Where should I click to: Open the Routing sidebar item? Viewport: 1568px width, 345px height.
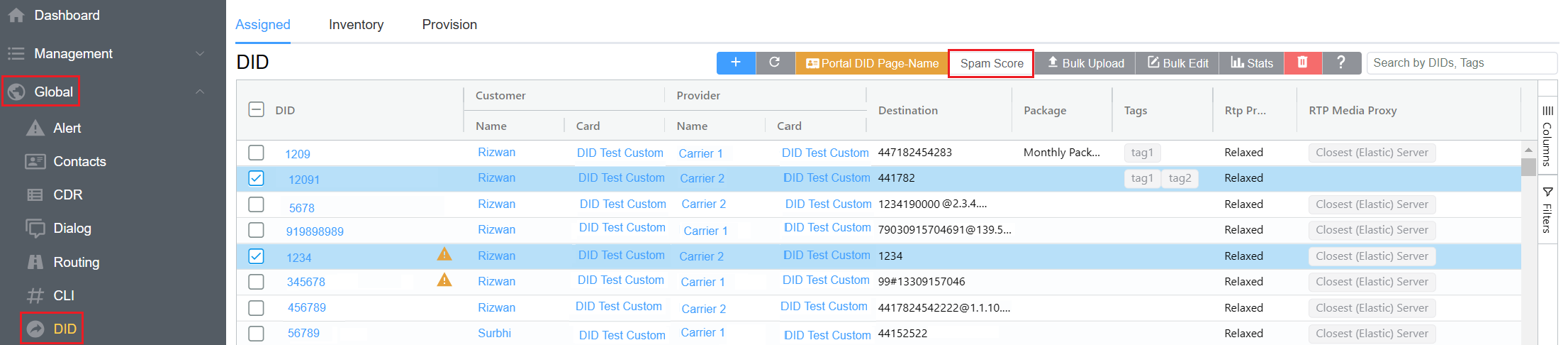coord(76,262)
